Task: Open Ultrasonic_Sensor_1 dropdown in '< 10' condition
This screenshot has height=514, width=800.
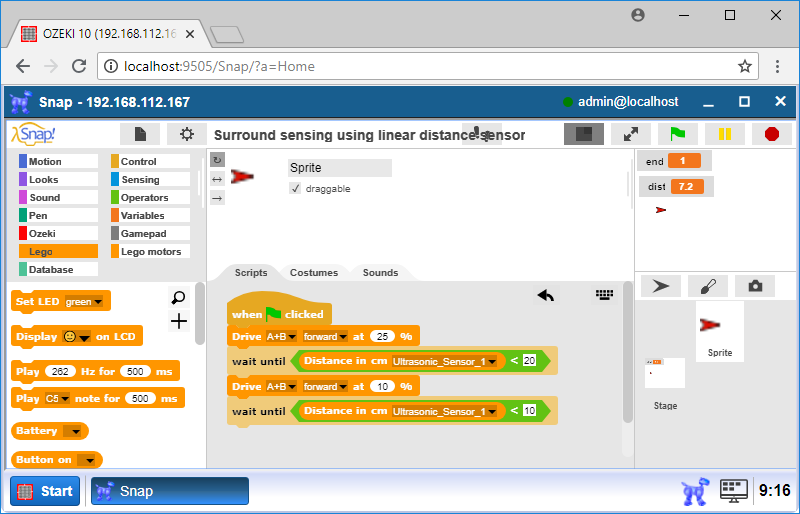Action: [x=444, y=411]
